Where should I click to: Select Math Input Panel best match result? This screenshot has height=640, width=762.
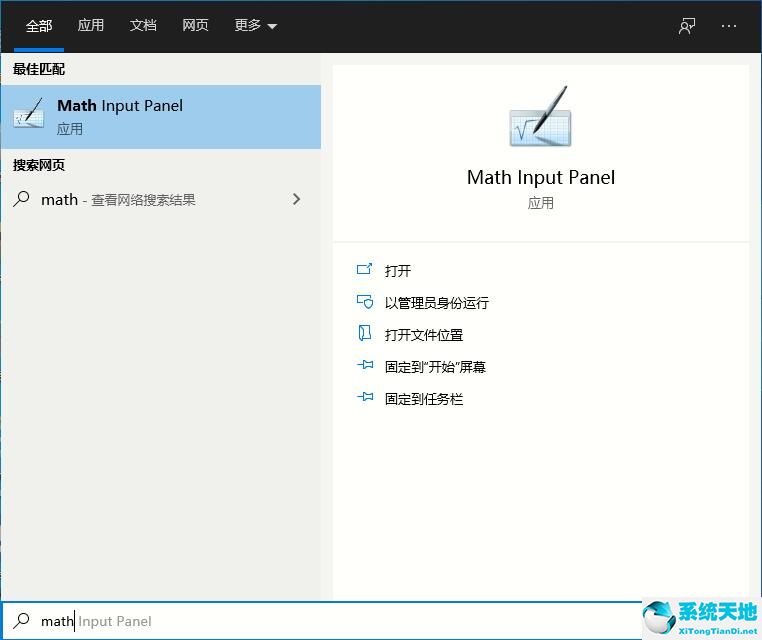tap(161, 117)
